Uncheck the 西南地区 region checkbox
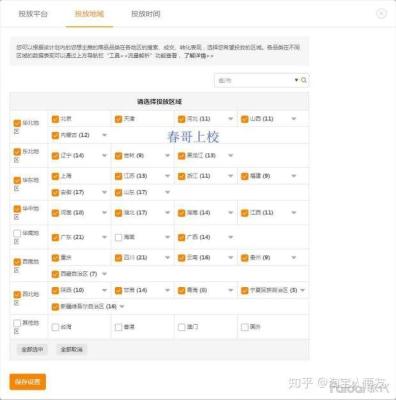The height and width of the screenshot is (400, 396). [x=17, y=262]
